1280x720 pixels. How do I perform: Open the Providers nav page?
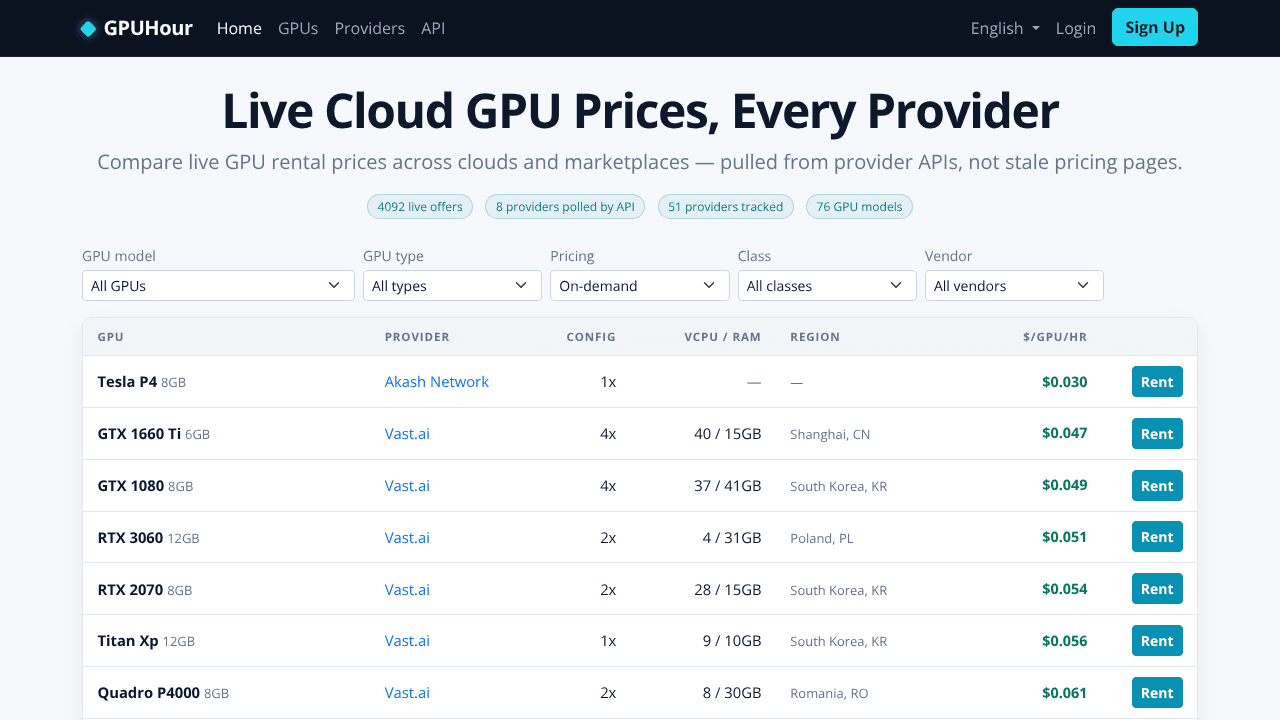pyautogui.click(x=370, y=28)
